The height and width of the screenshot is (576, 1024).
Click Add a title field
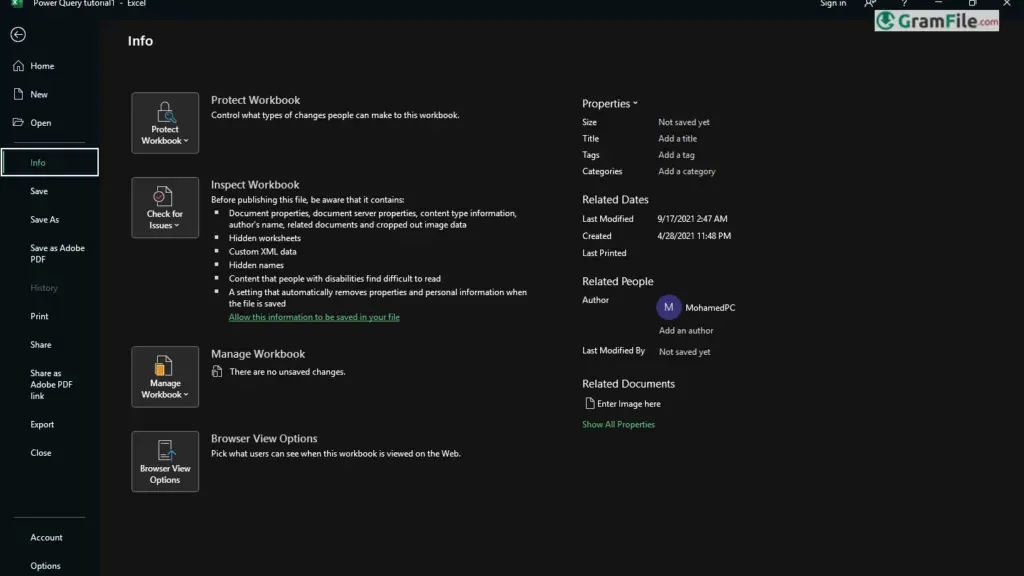pyautogui.click(x=677, y=138)
